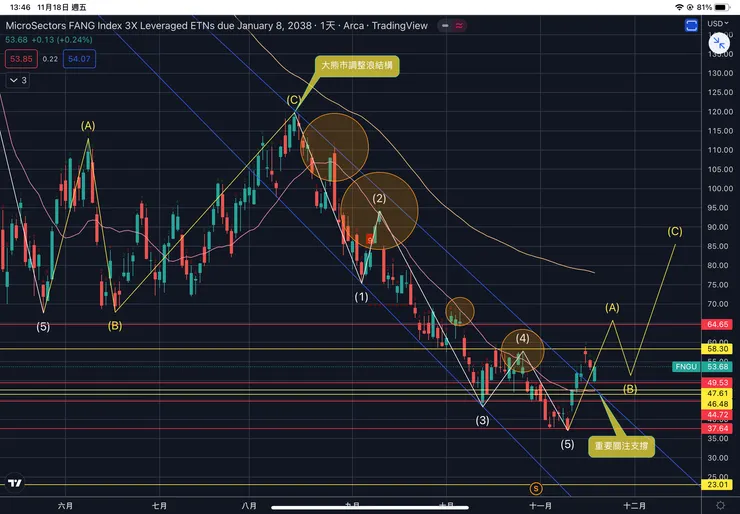This screenshot has height=514, width=740.
Task: Tap the 十二月 date label on time axis
Action: pyautogui.click(x=634, y=506)
